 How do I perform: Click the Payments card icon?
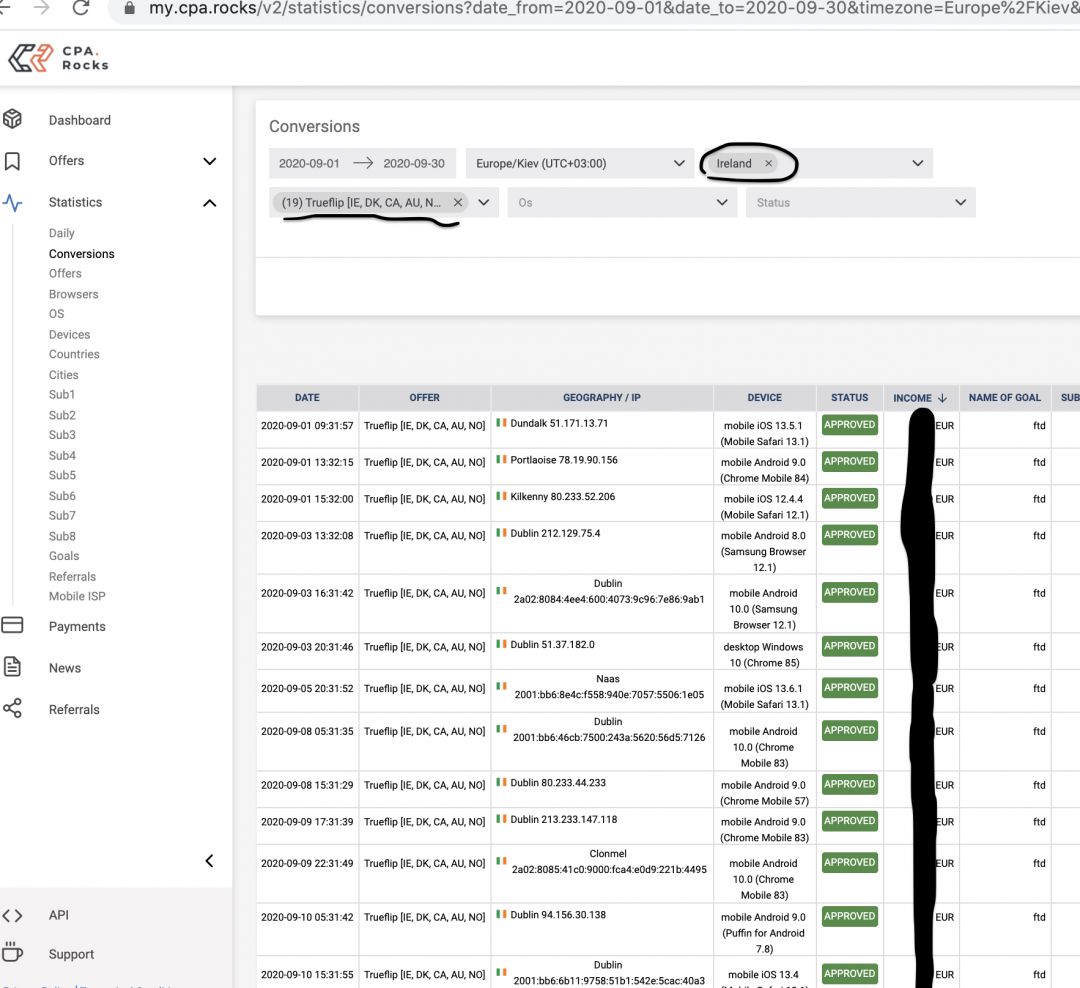(12, 626)
